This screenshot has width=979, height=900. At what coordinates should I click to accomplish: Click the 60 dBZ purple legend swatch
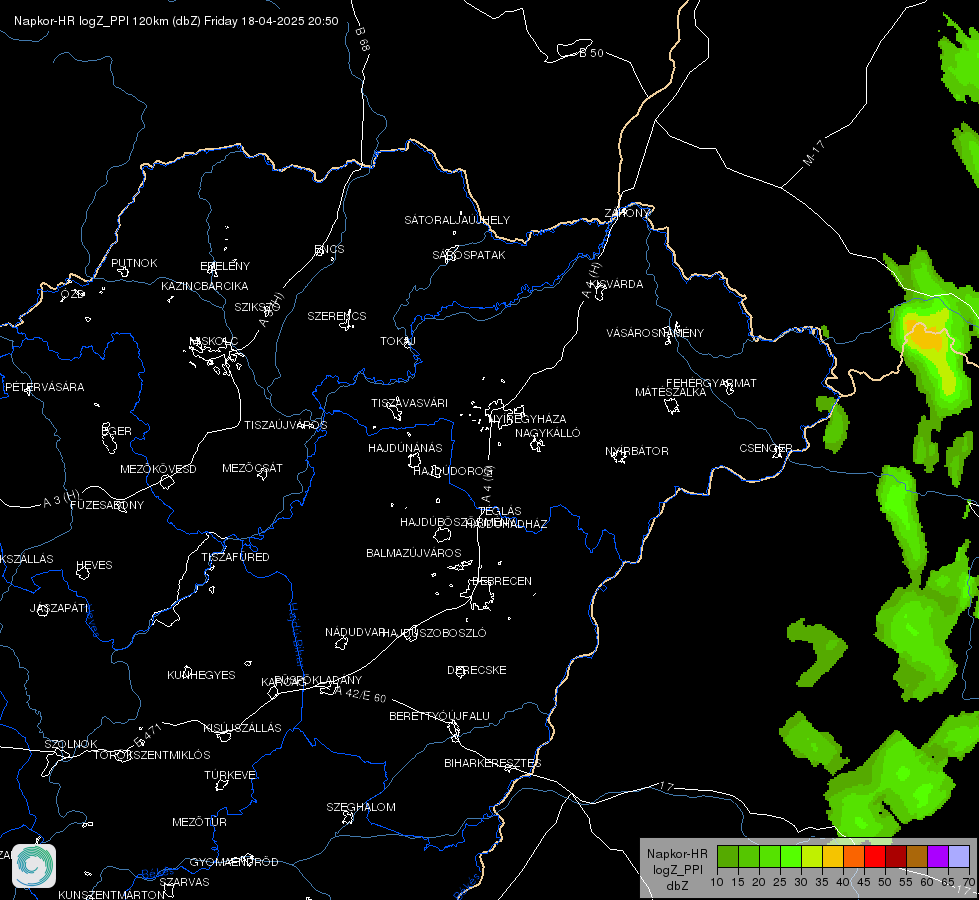tap(938, 857)
